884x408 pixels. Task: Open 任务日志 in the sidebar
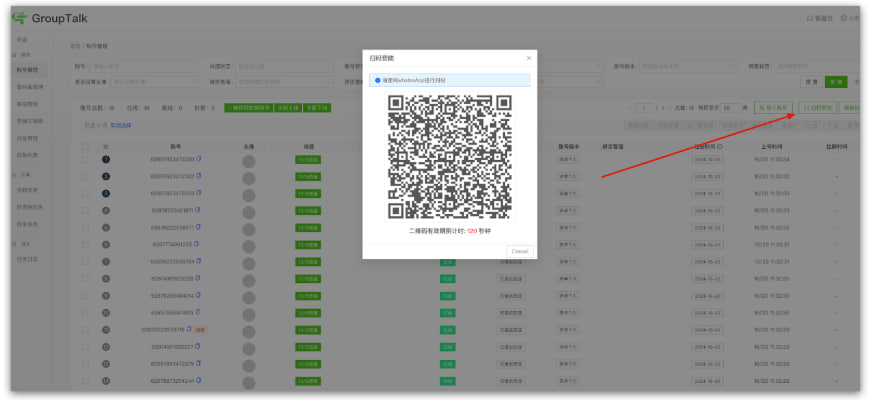coord(26,259)
